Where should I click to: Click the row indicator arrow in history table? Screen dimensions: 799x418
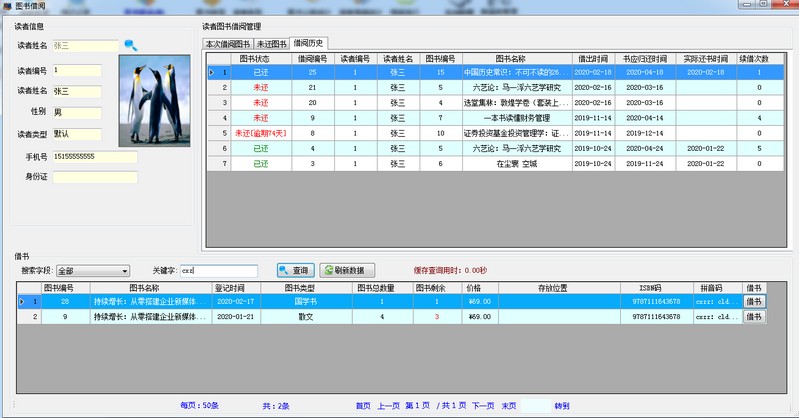(x=211, y=73)
